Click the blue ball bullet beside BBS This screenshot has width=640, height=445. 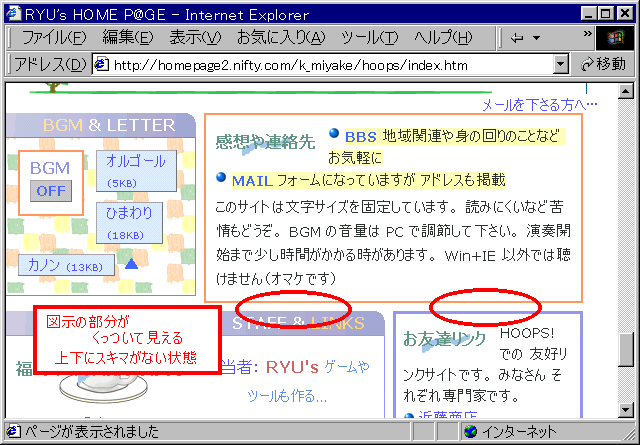334,133
